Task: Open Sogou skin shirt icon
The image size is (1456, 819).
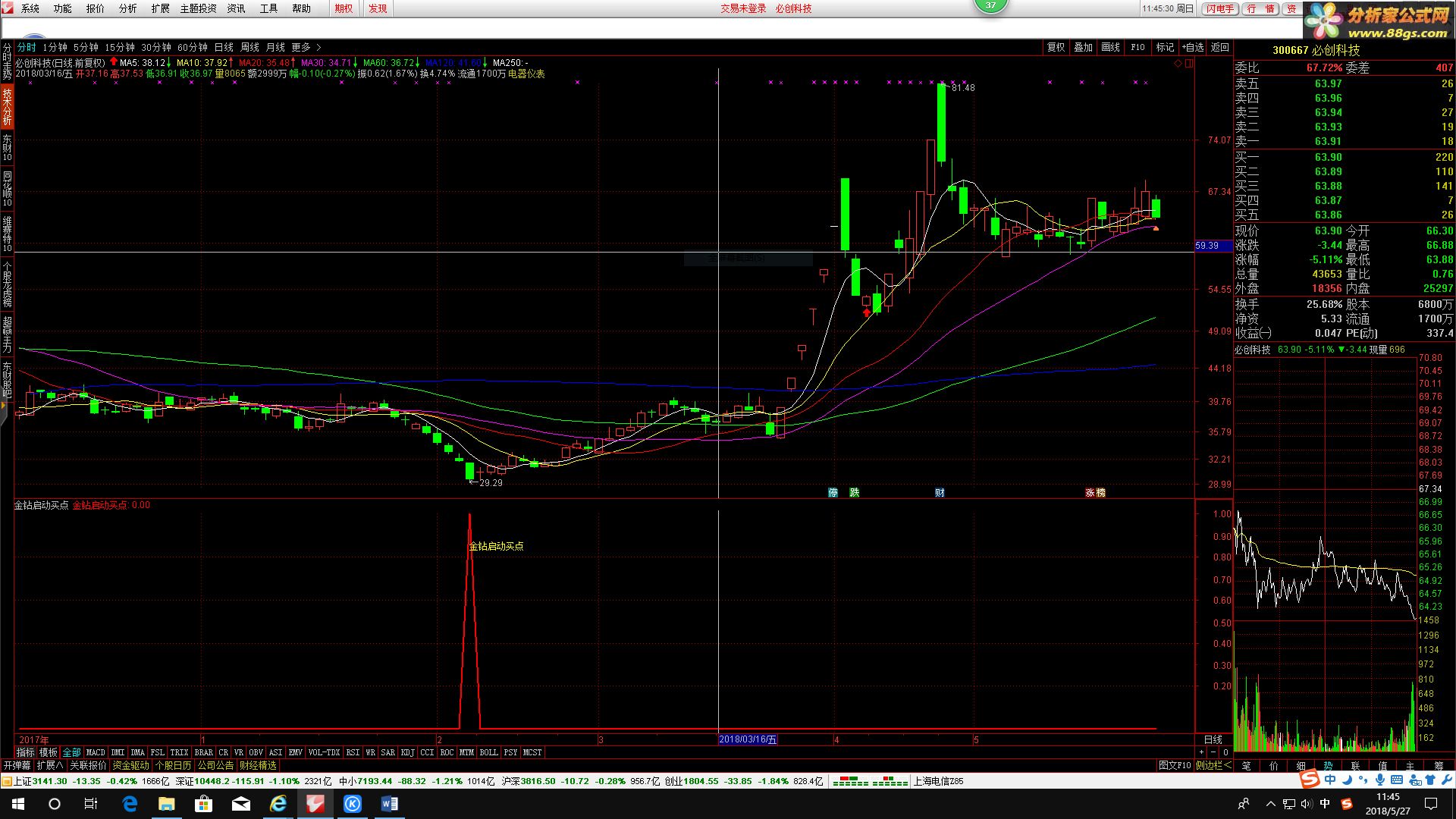Action: click(x=1431, y=780)
